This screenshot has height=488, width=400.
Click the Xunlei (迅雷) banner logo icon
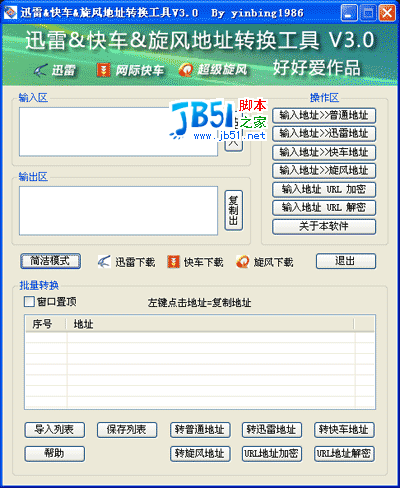[40, 70]
